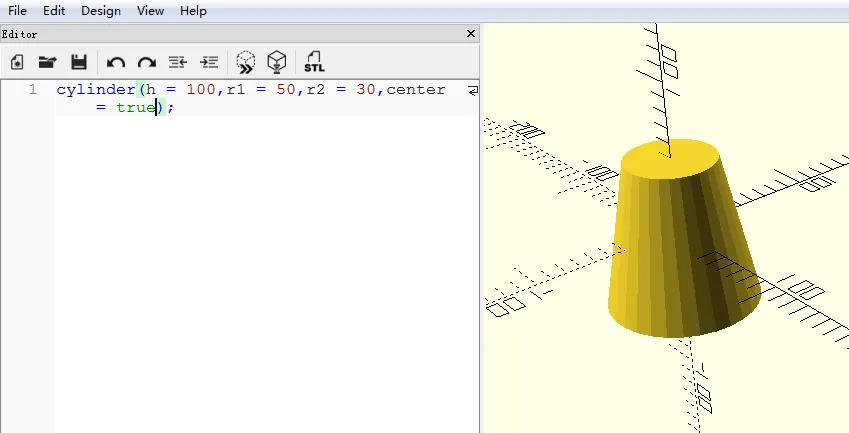Render the model with the cube icon
The height and width of the screenshot is (433, 849).
click(277, 62)
